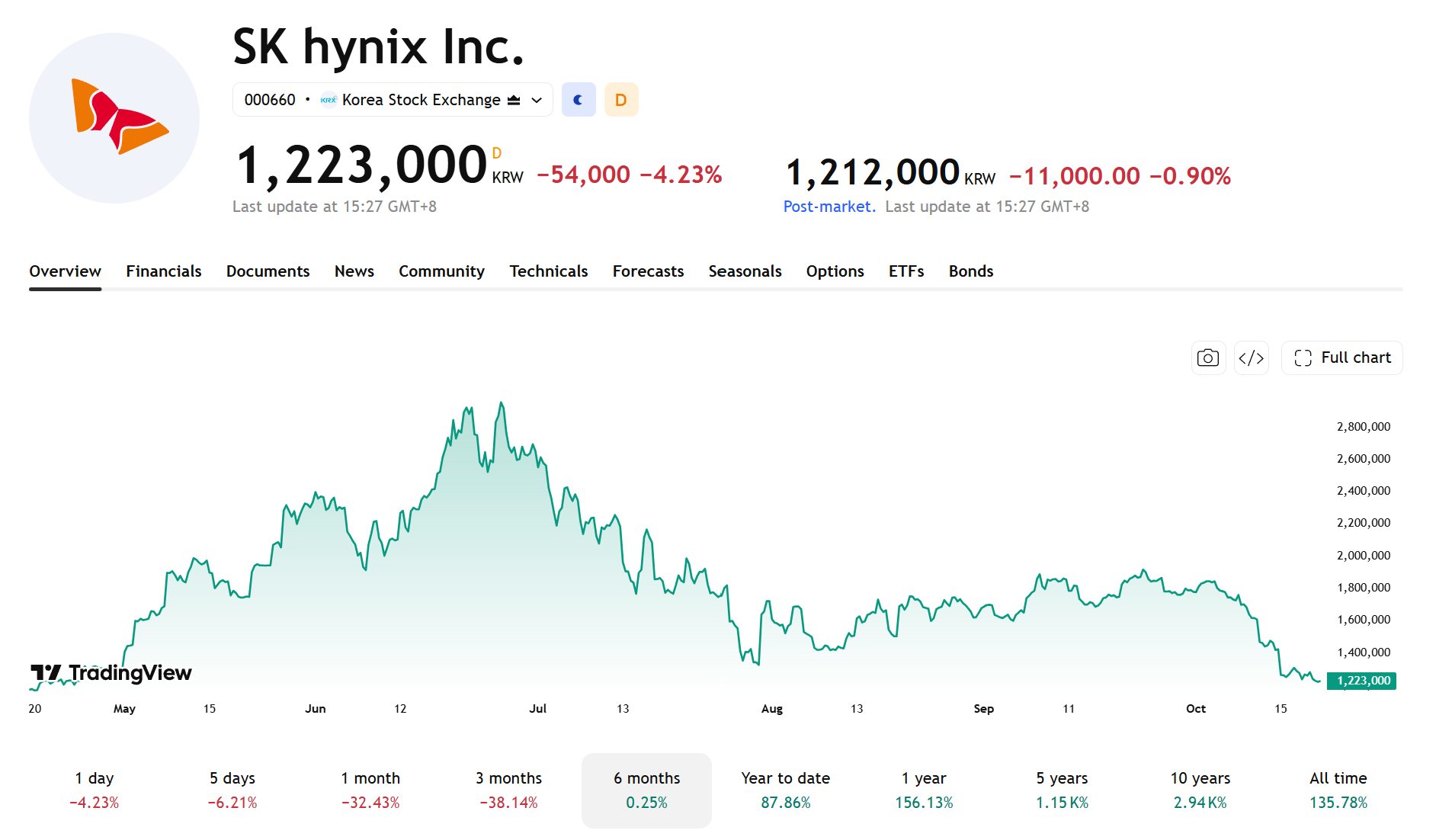Go to the ETFs tab
This screenshot has width=1436, height=840.
pos(906,271)
